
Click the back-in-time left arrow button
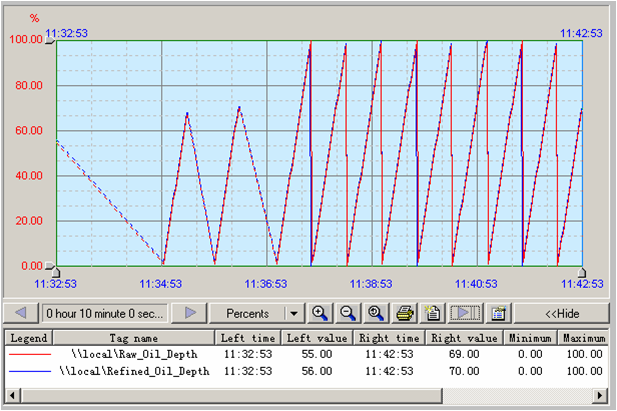21,313
